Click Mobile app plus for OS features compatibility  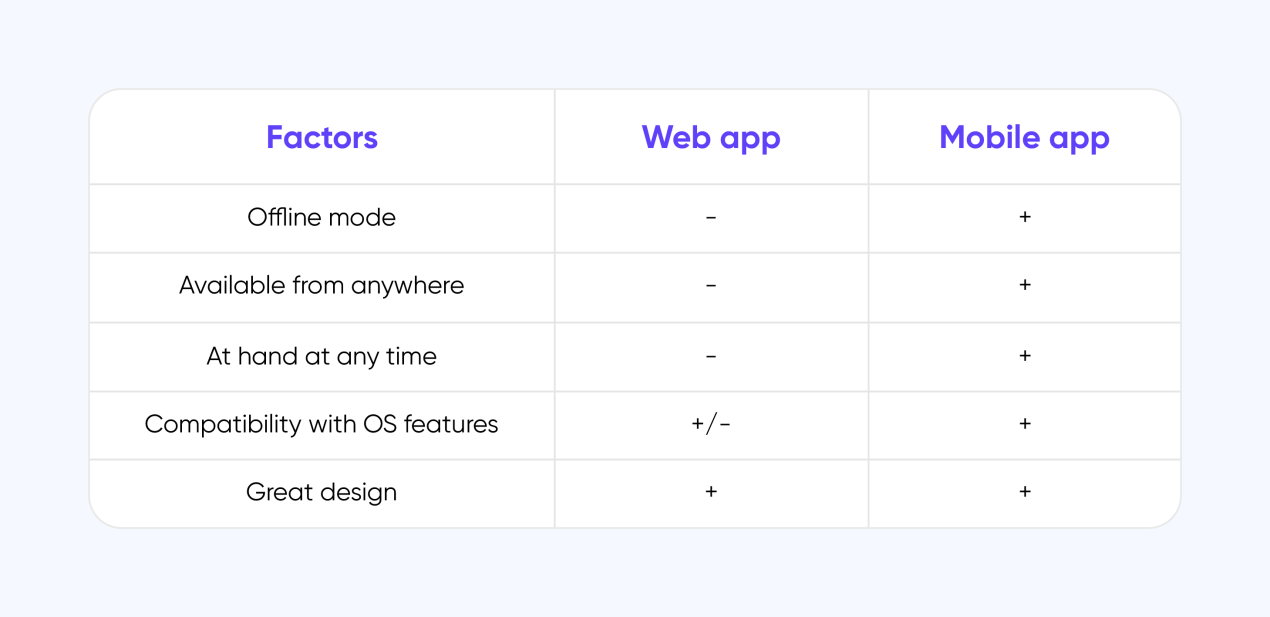[x=1025, y=423]
